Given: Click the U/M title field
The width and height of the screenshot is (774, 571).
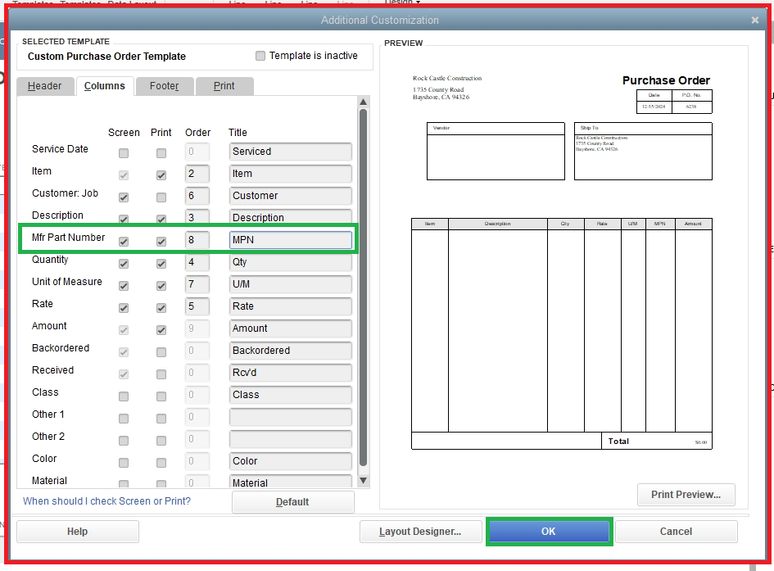Looking at the screenshot, I should point(291,284).
